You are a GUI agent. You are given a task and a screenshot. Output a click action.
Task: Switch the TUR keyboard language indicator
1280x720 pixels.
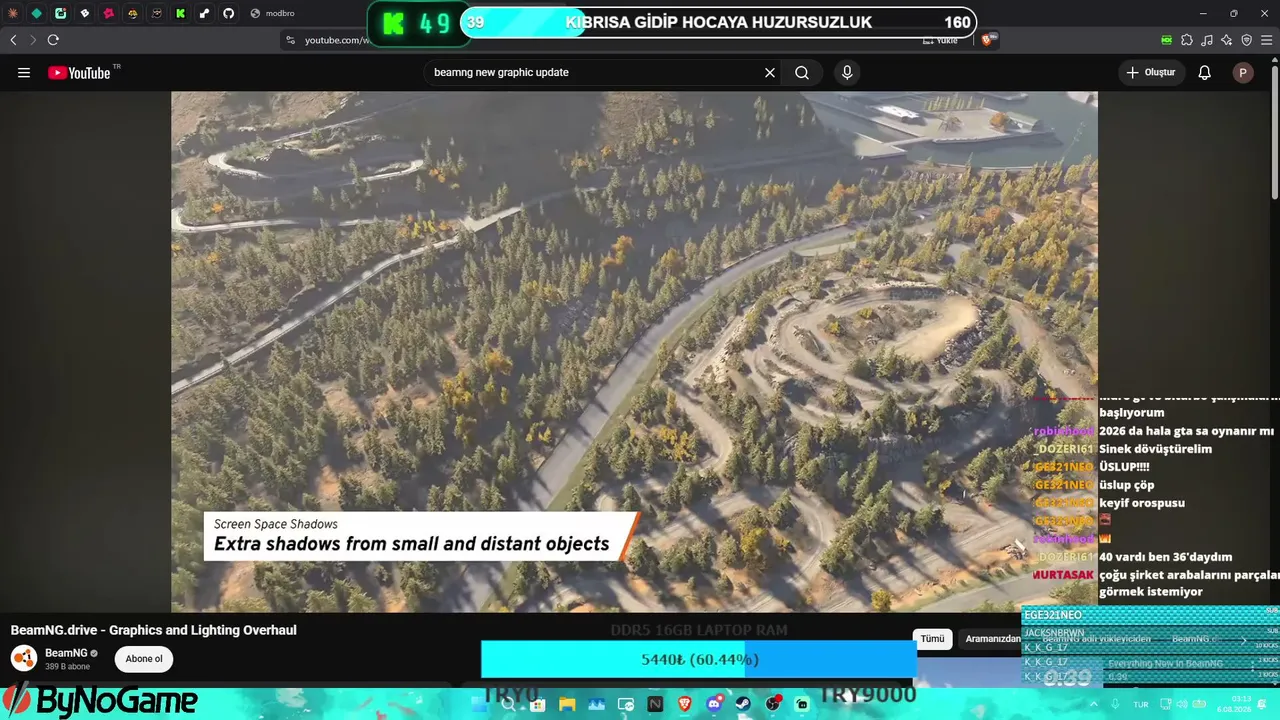point(1141,704)
